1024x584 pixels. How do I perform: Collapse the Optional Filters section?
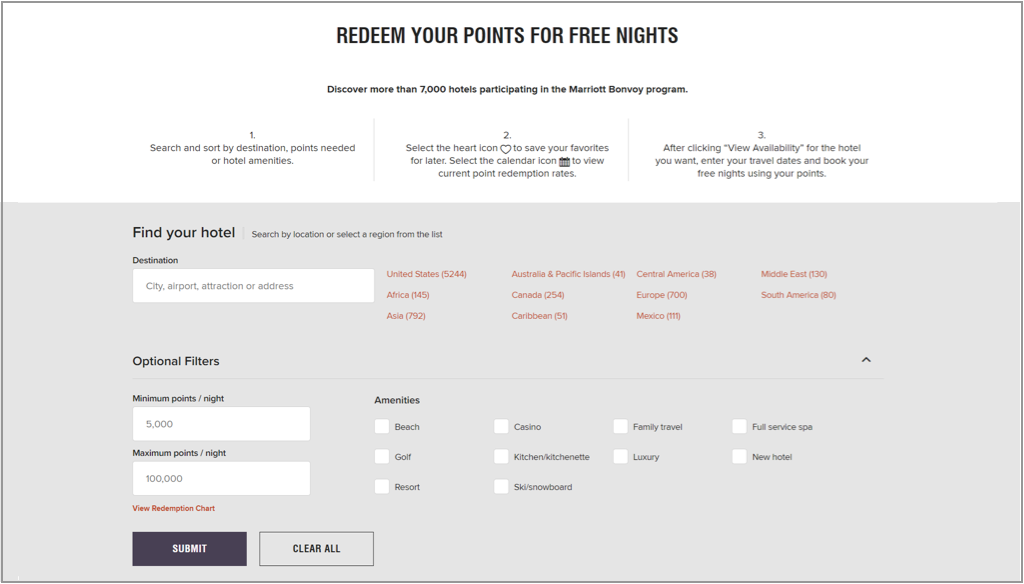point(866,360)
